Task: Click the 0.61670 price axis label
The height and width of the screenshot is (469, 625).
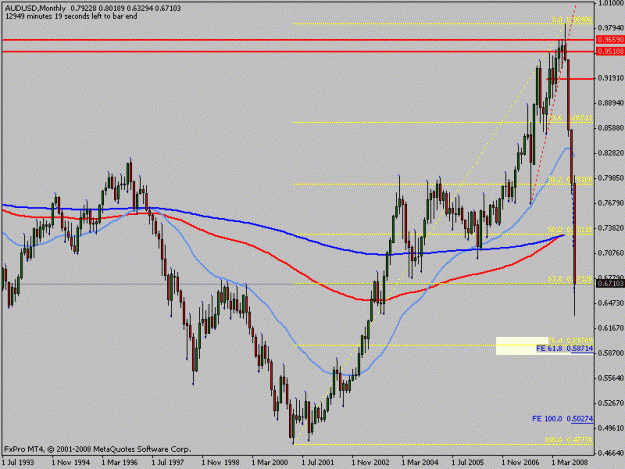Action: [x=611, y=328]
